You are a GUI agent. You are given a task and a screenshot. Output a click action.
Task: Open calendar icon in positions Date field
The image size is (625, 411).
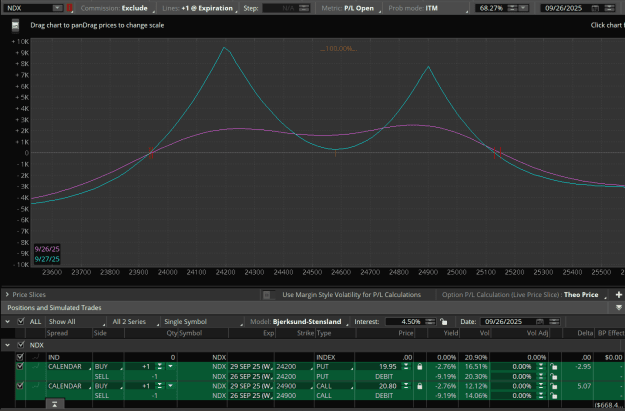pyautogui.click(x=540, y=322)
